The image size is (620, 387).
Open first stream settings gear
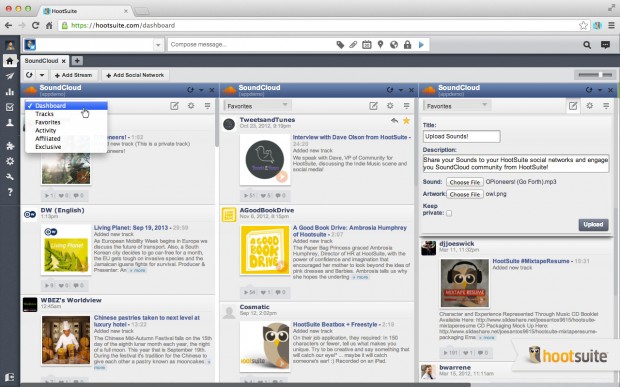191,106
